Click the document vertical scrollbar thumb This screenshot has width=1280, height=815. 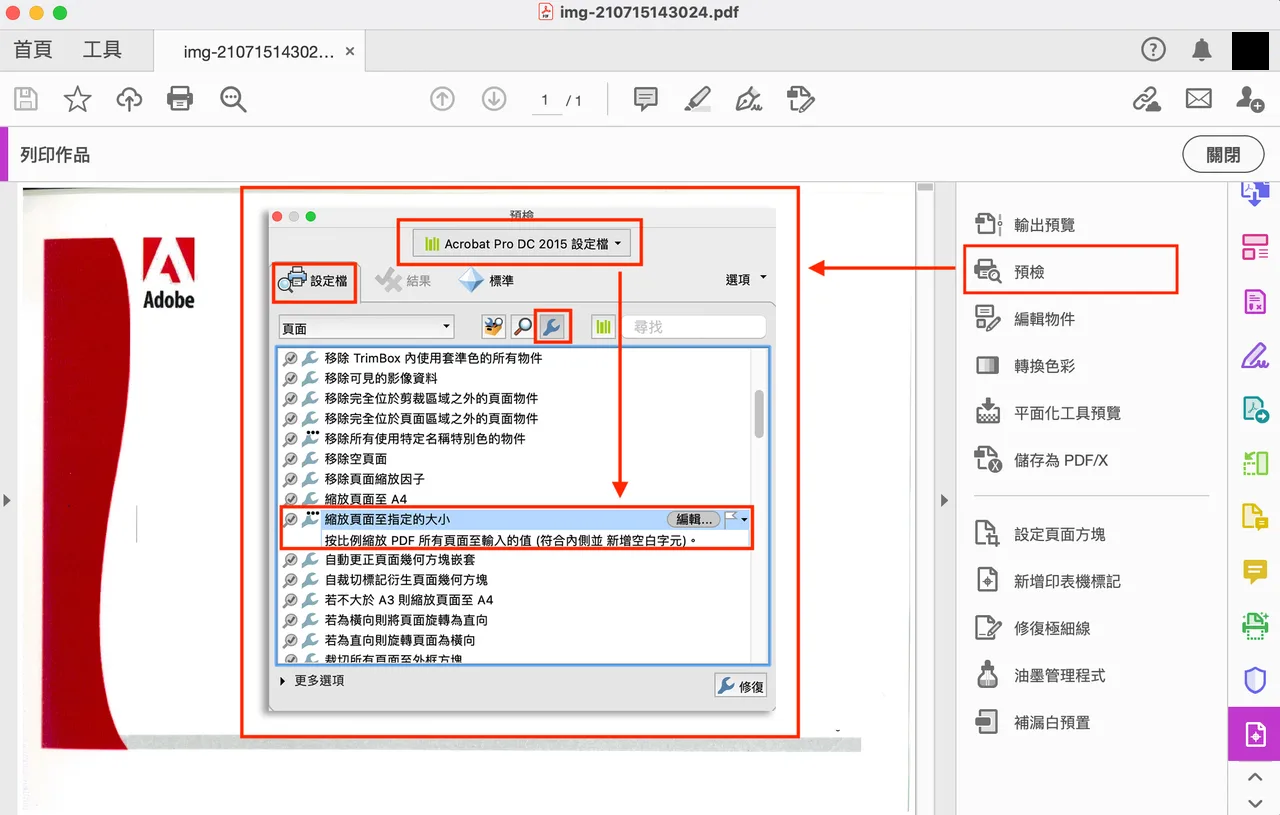[926, 186]
